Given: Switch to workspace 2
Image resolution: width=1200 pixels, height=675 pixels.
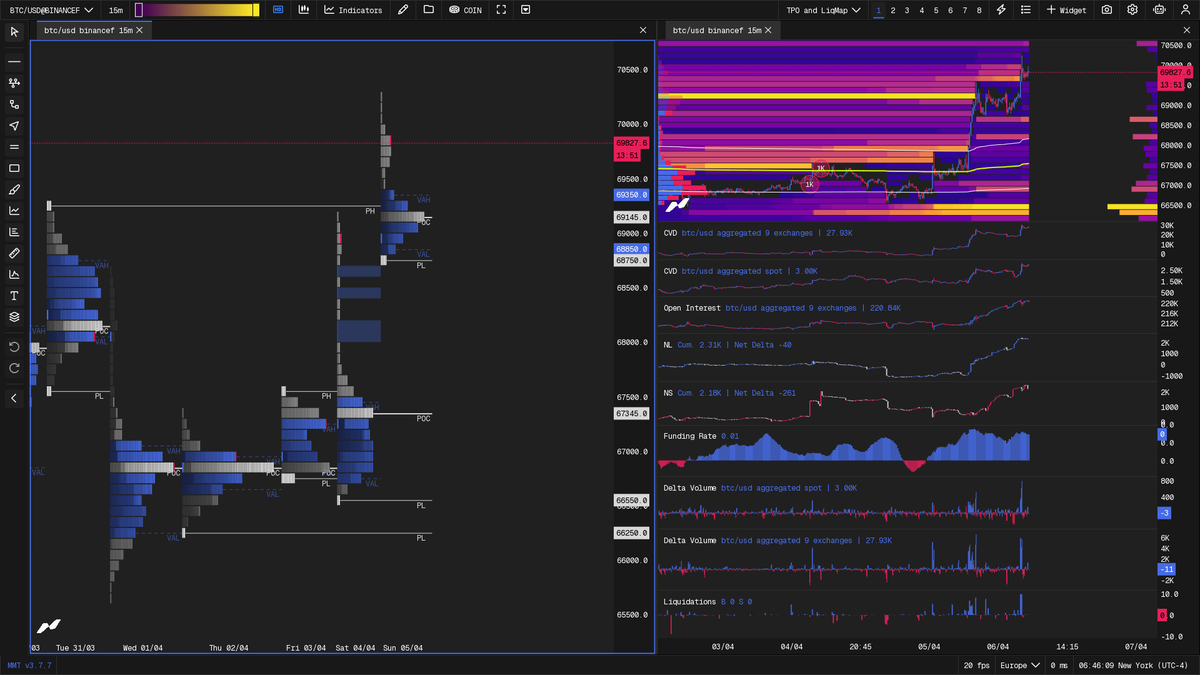Looking at the screenshot, I should pyautogui.click(x=893, y=10).
